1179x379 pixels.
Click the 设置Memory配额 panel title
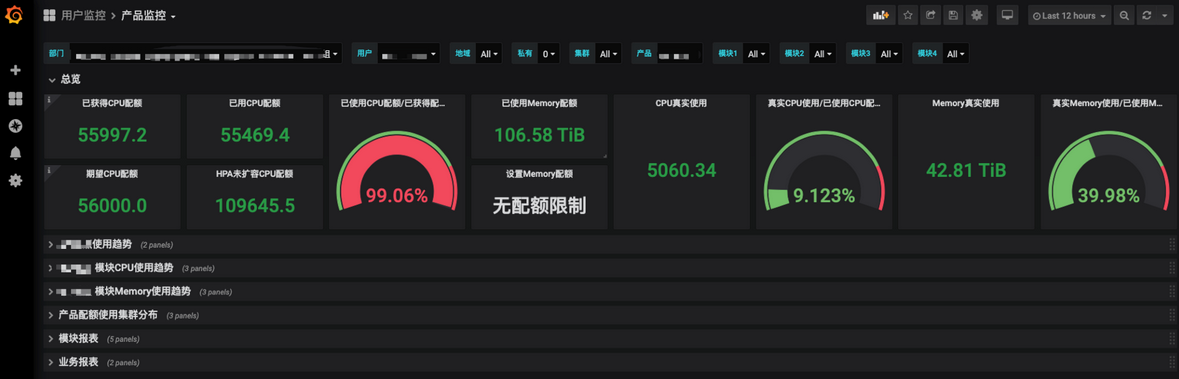539,174
